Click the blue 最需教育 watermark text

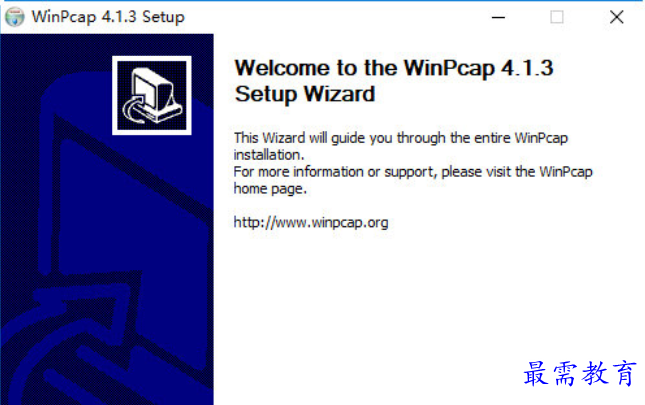(x=580, y=373)
